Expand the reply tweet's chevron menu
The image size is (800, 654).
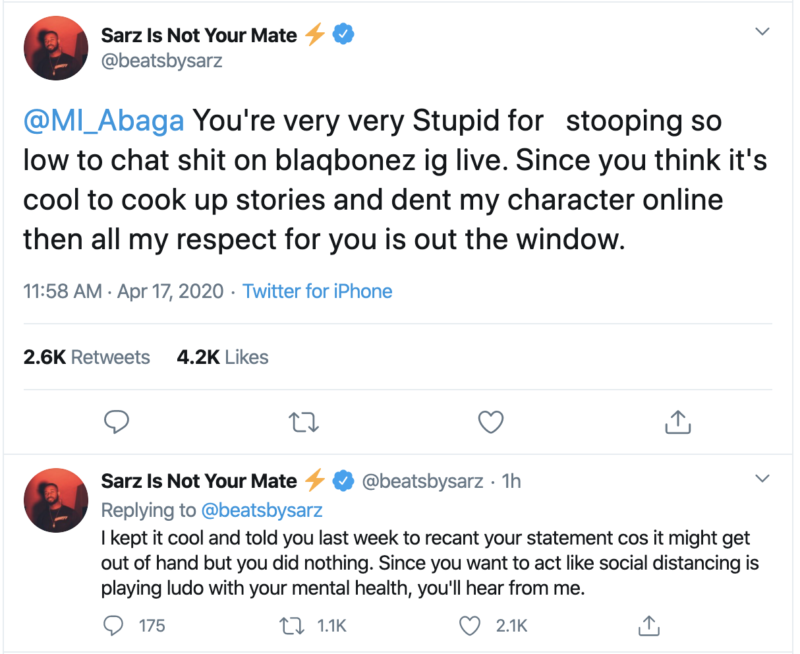tap(763, 478)
